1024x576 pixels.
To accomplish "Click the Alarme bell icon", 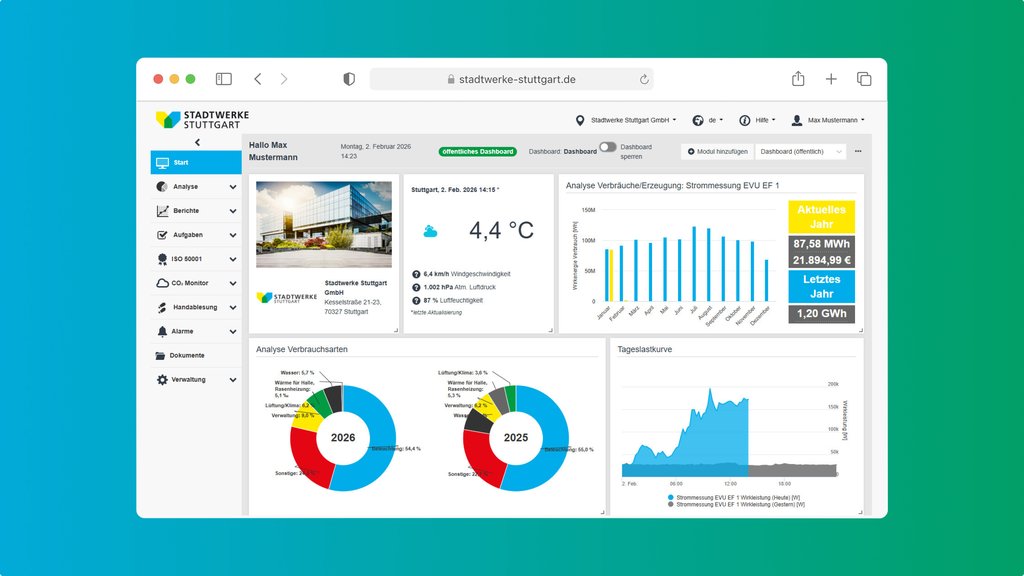I will pos(162,332).
